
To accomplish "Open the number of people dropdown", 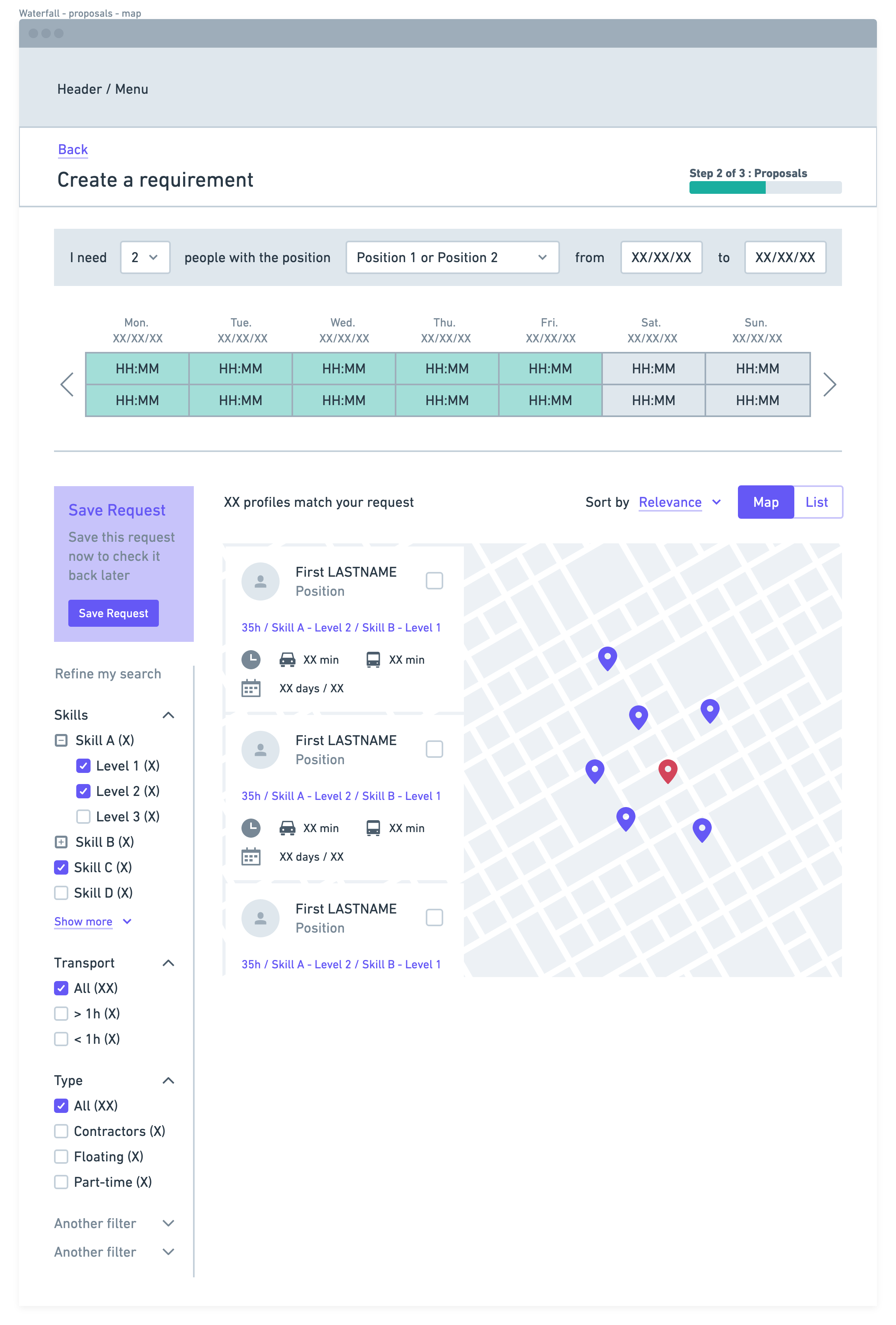I will coord(145,258).
